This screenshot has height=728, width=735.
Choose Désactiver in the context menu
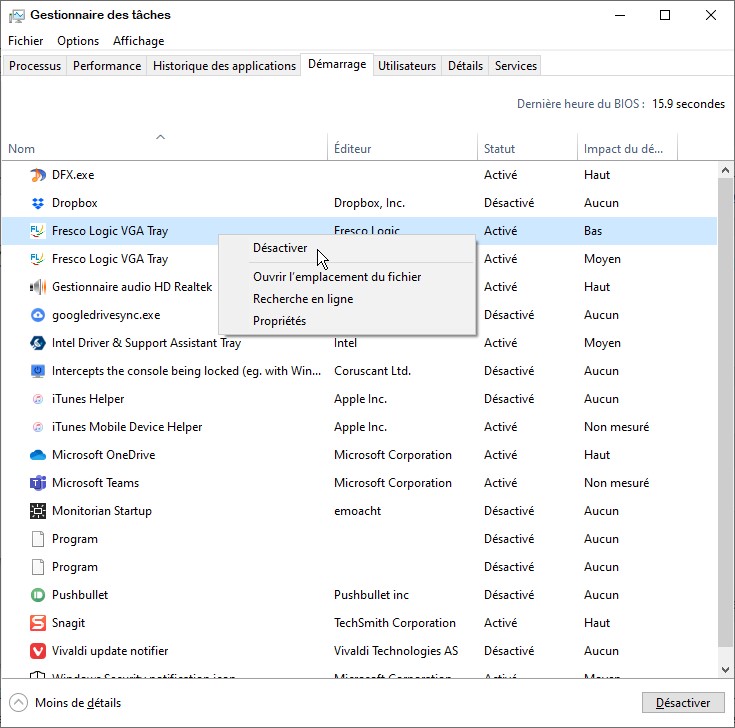click(x=280, y=248)
